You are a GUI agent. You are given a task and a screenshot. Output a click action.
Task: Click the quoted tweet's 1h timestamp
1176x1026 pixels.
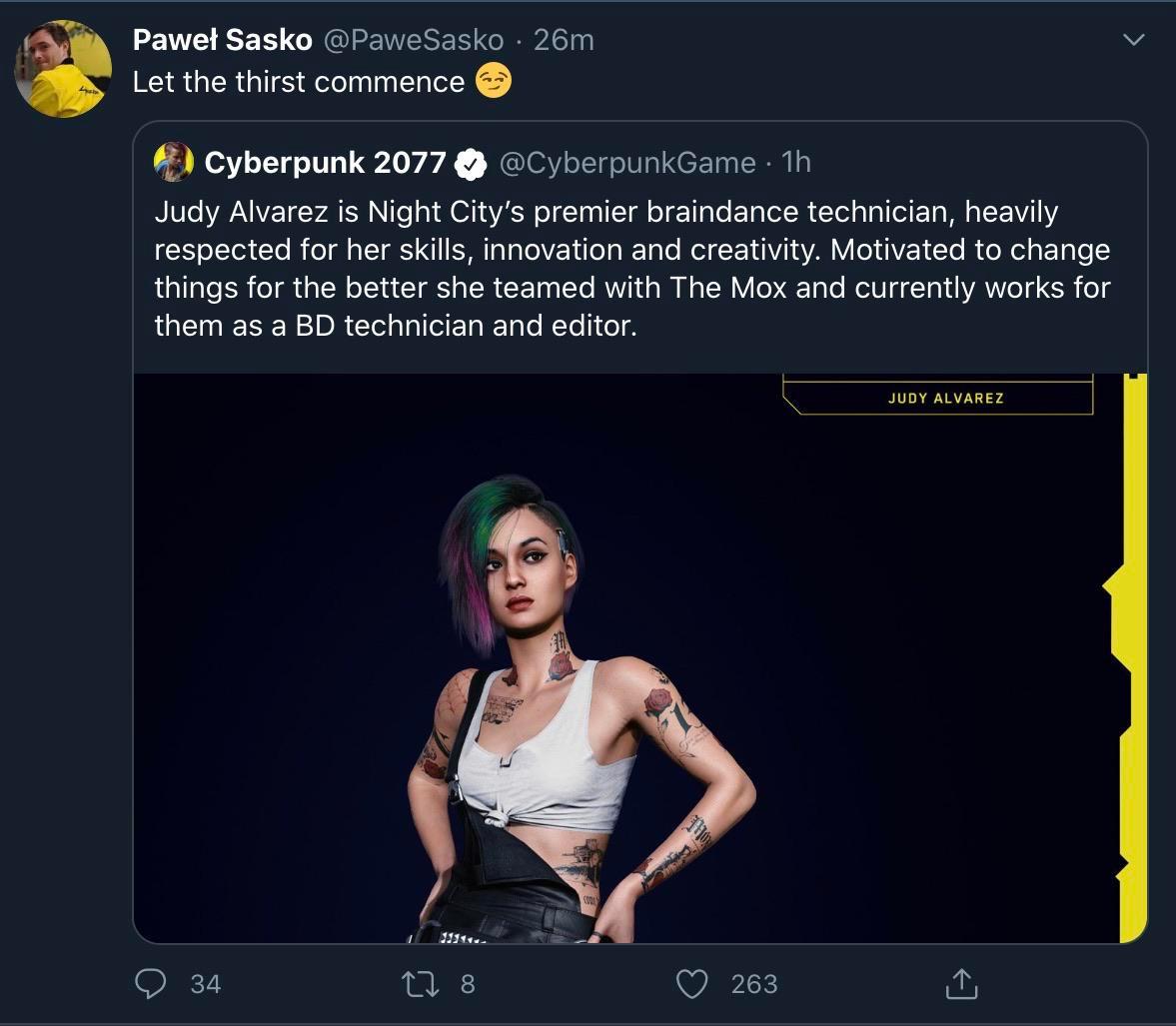point(796,163)
